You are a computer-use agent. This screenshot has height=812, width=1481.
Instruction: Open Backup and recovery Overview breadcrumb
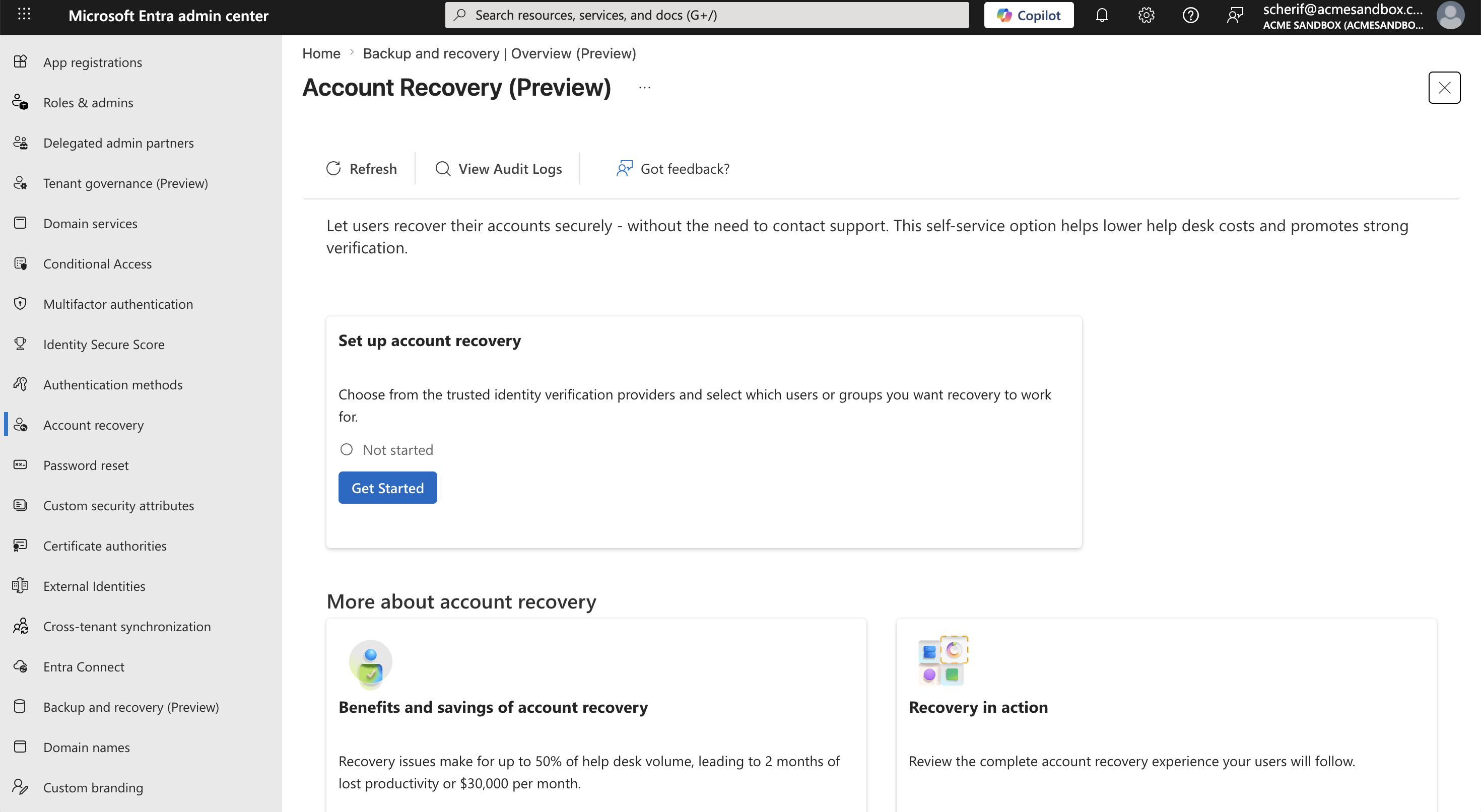[x=499, y=53]
